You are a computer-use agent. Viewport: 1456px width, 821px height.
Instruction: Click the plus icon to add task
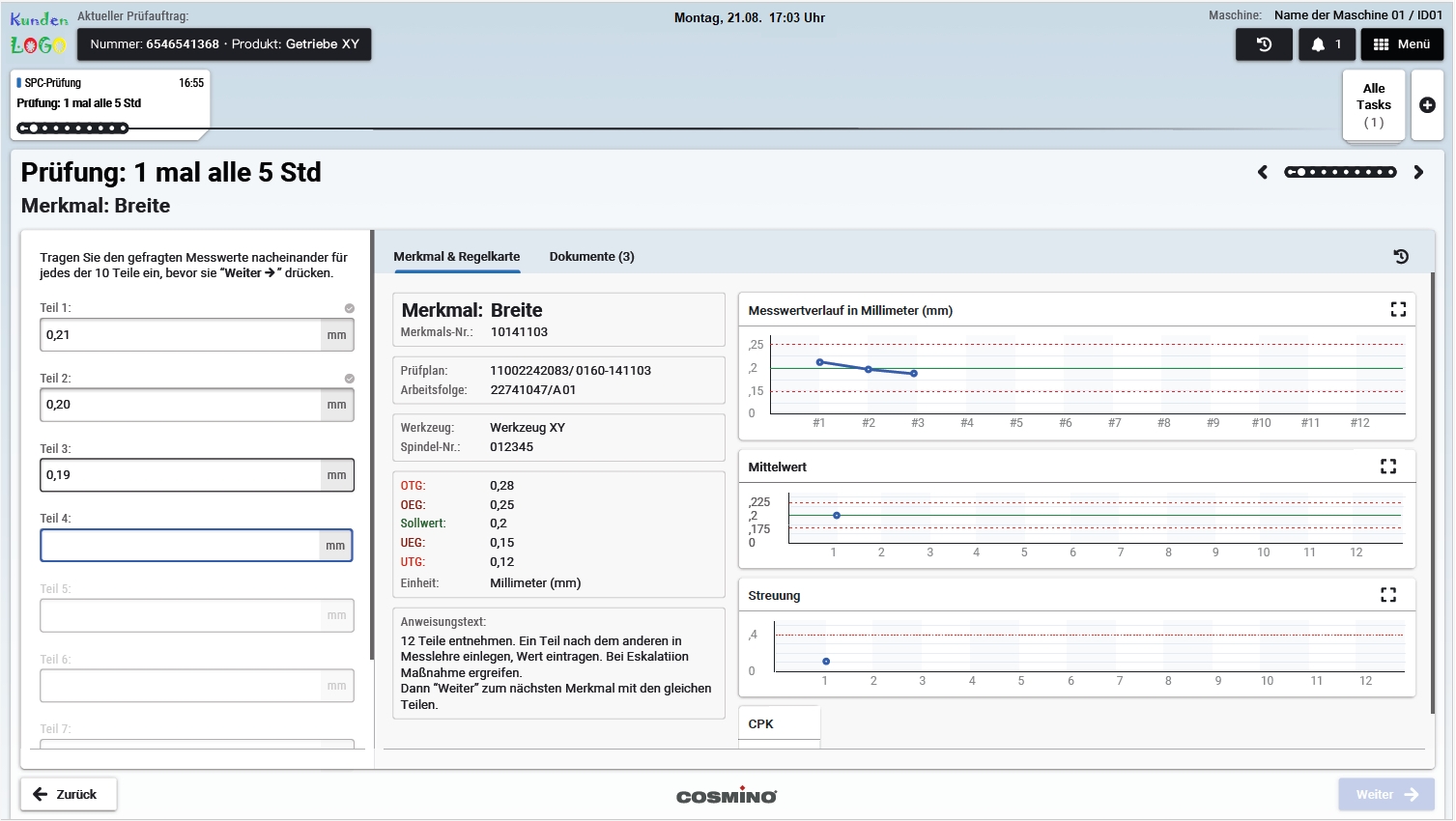click(x=1427, y=105)
